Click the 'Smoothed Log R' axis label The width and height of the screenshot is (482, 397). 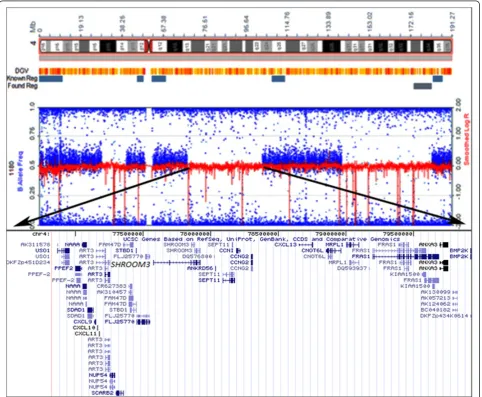point(467,139)
